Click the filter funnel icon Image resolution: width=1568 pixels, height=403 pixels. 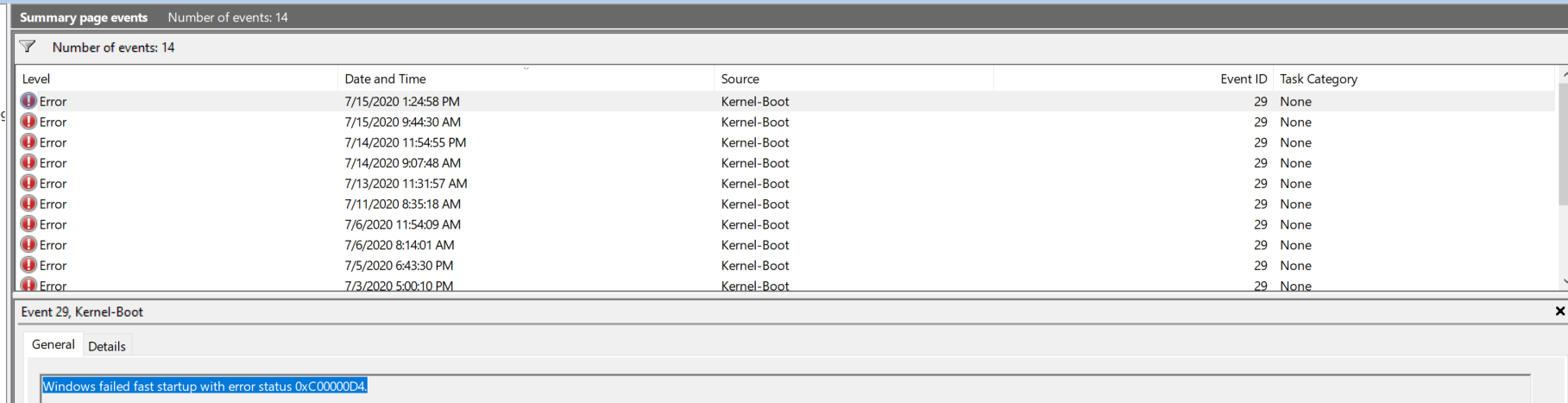(28, 47)
